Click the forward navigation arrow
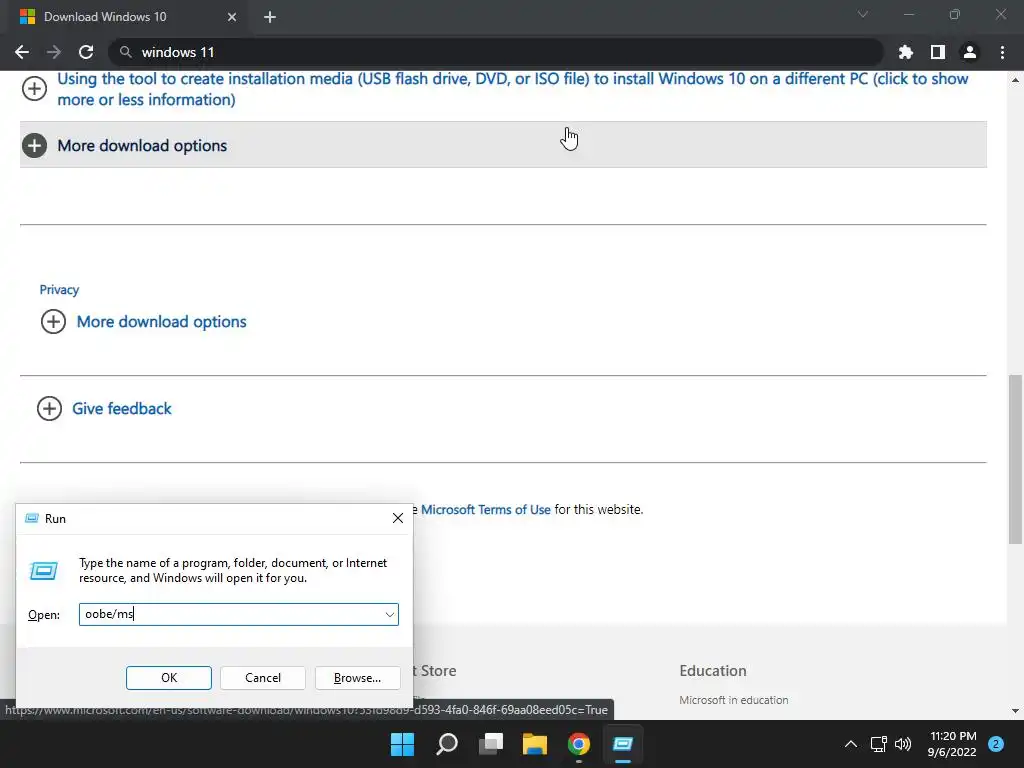This screenshot has width=1024, height=768. [54, 52]
